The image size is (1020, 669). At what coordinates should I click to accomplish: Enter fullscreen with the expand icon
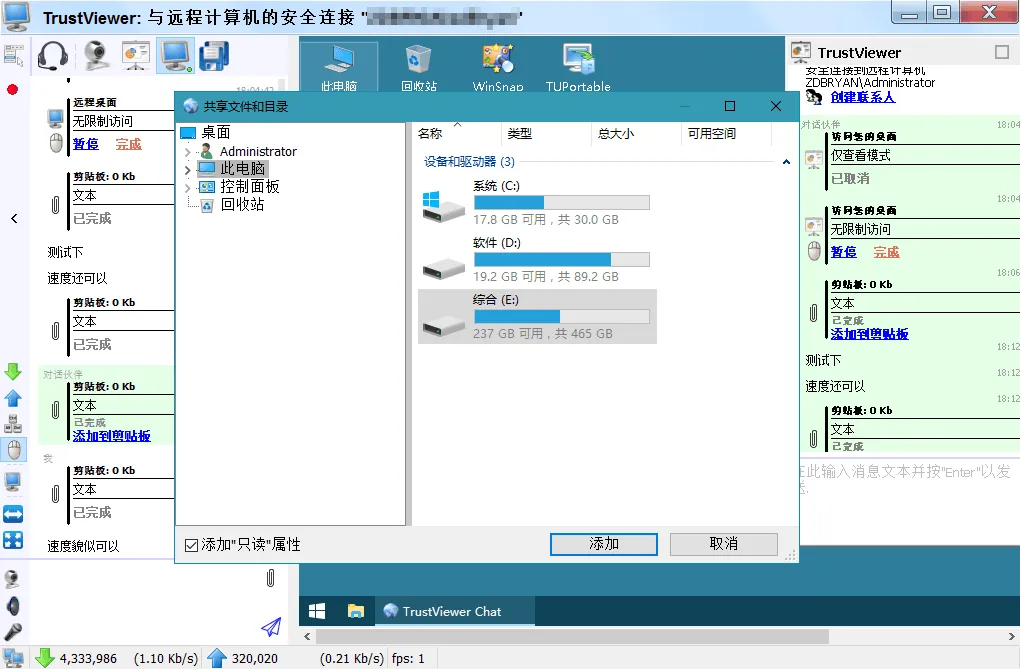click(x=13, y=541)
